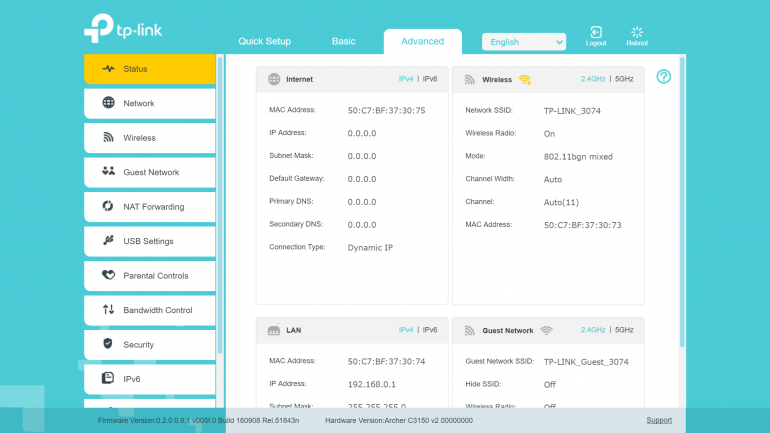Viewport: 770px width, 433px height.
Task: Select 2.4GHz in the Wireless panel
Action: point(593,79)
